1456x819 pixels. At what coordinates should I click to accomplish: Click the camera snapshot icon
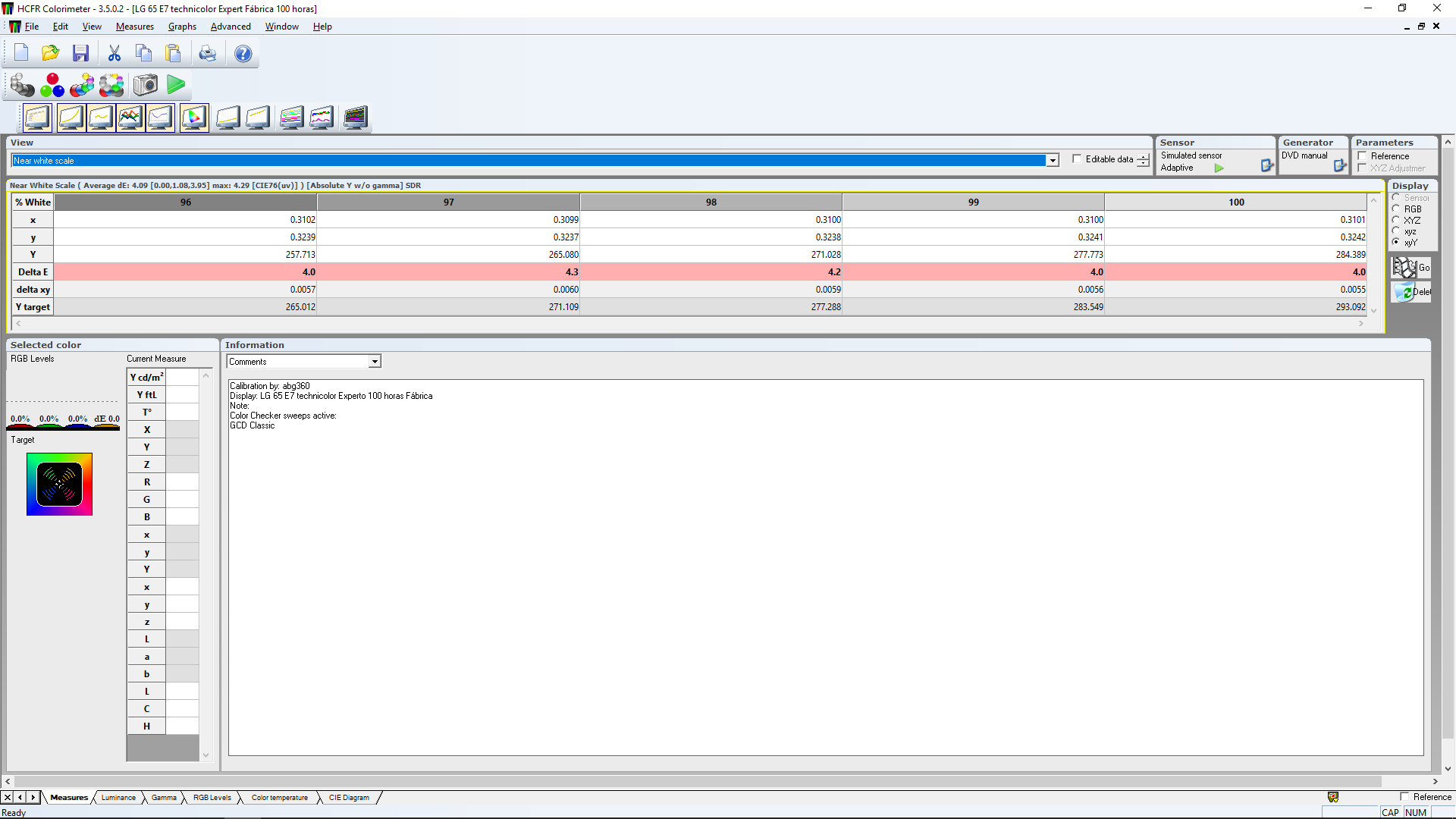pos(145,85)
